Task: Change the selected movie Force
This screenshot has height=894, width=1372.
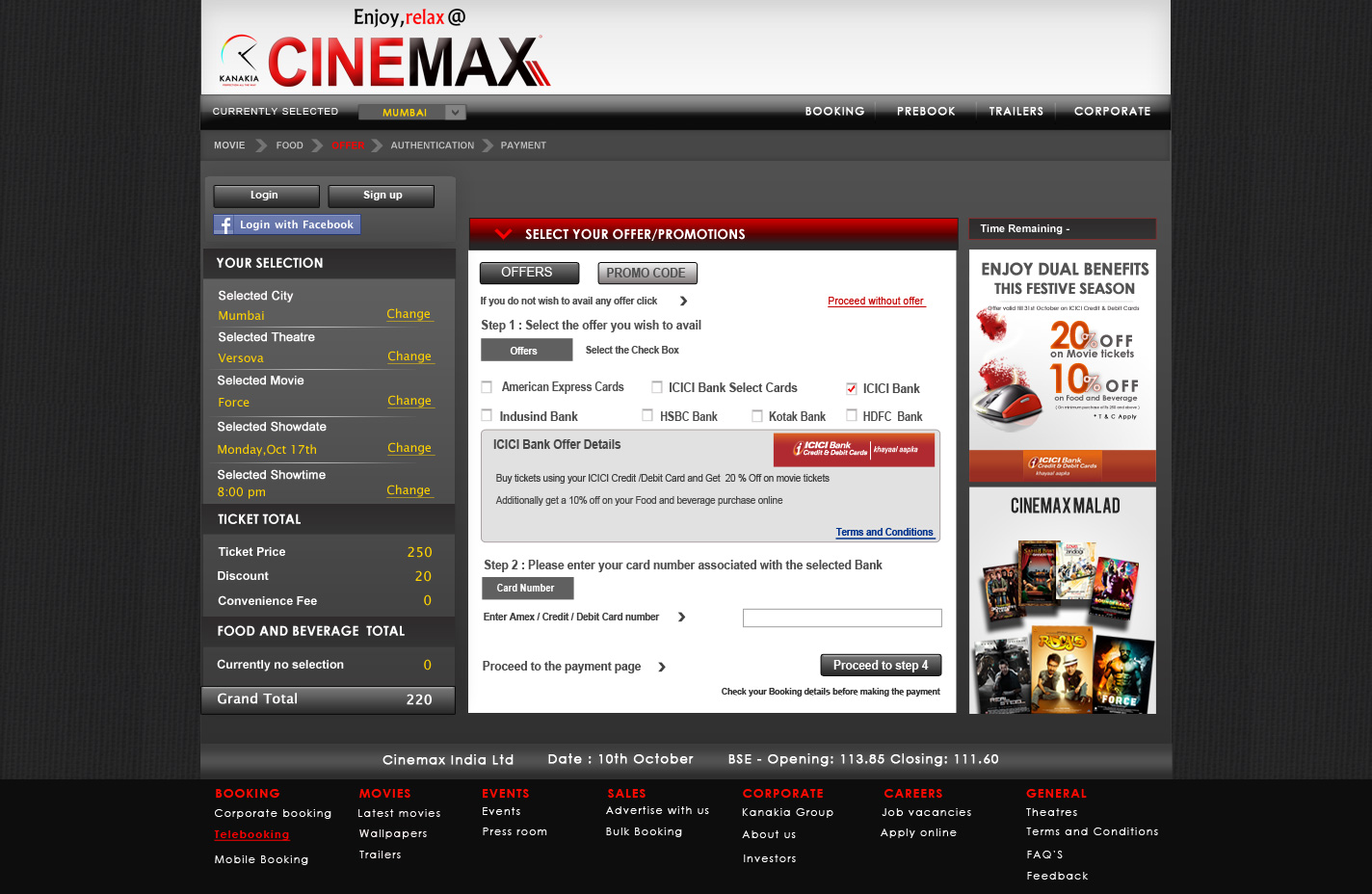Action: (x=409, y=401)
